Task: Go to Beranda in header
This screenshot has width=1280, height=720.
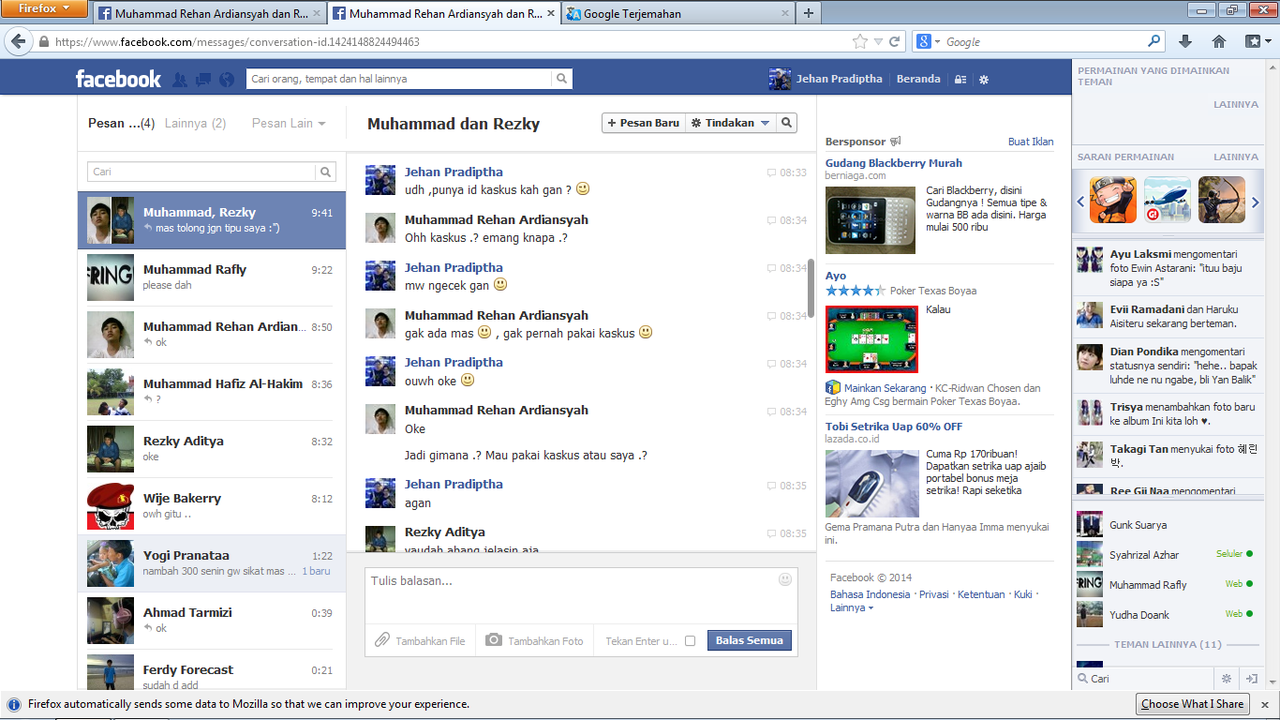Action: (918, 79)
